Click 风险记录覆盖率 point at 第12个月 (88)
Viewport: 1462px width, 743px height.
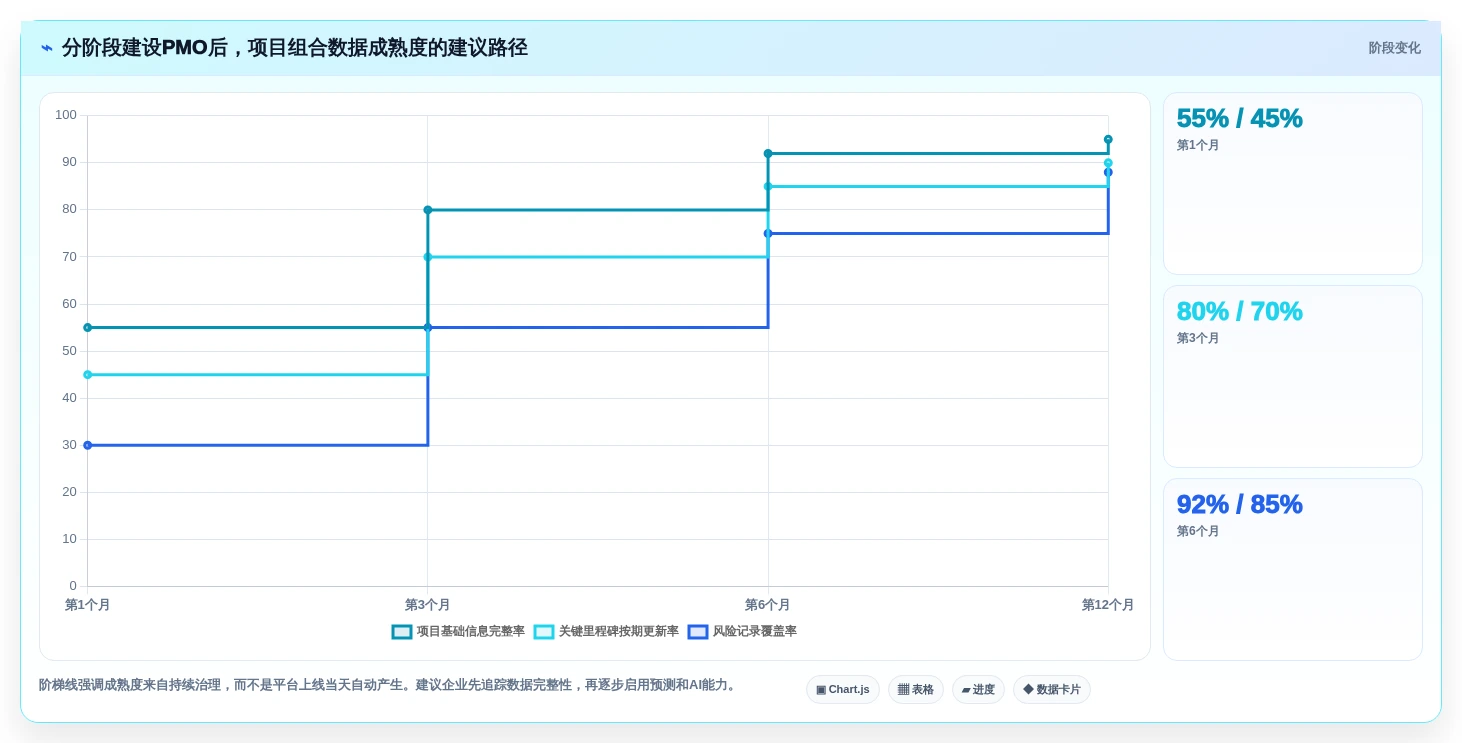tap(1108, 172)
